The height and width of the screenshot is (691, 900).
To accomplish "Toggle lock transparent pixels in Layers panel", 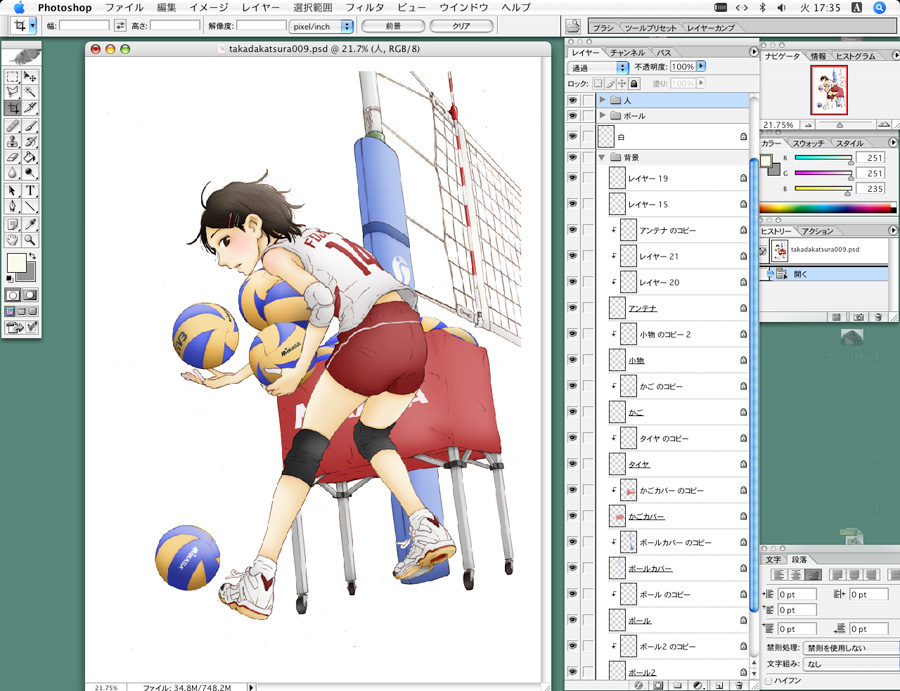I will click(x=598, y=84).
